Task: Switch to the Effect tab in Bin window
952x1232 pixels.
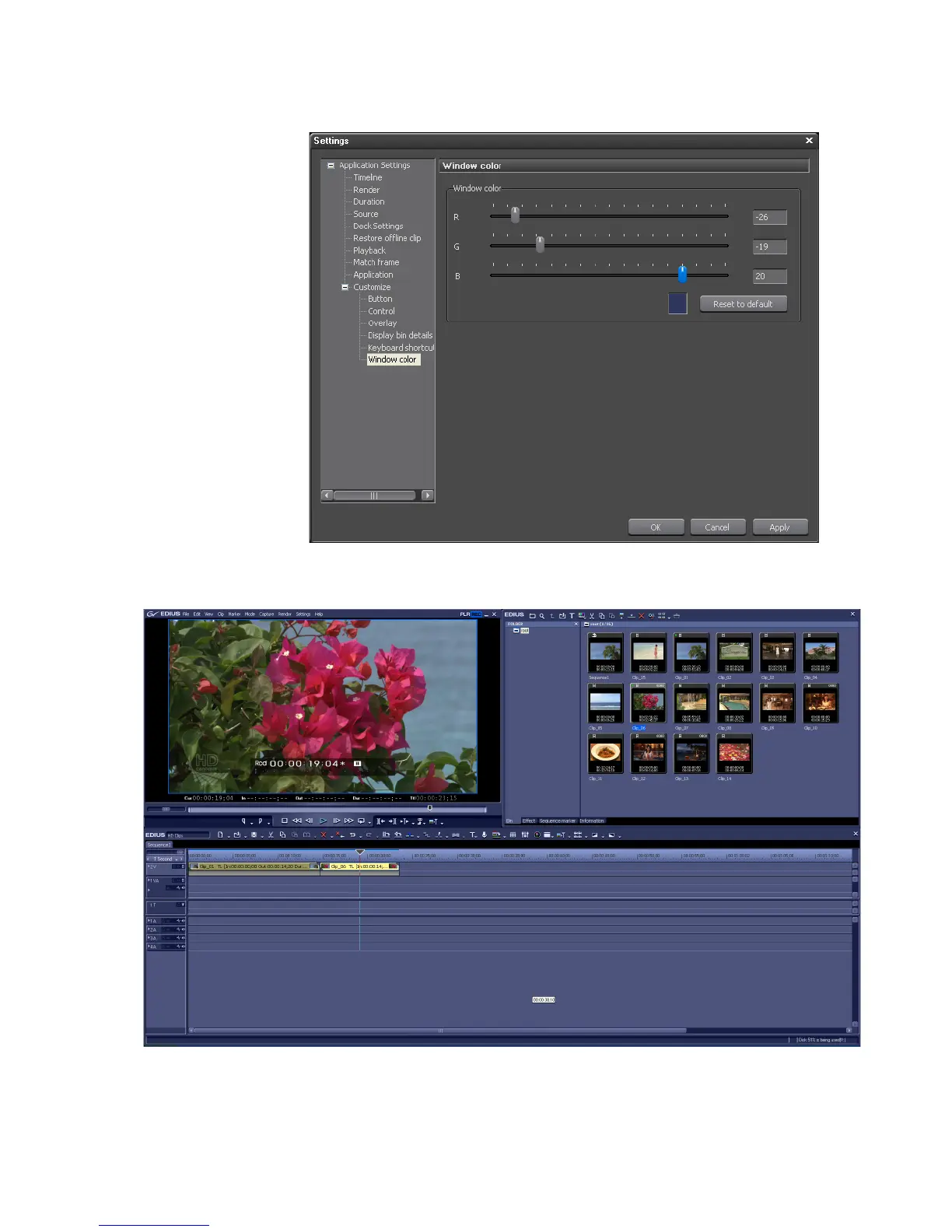Action: 529,821
